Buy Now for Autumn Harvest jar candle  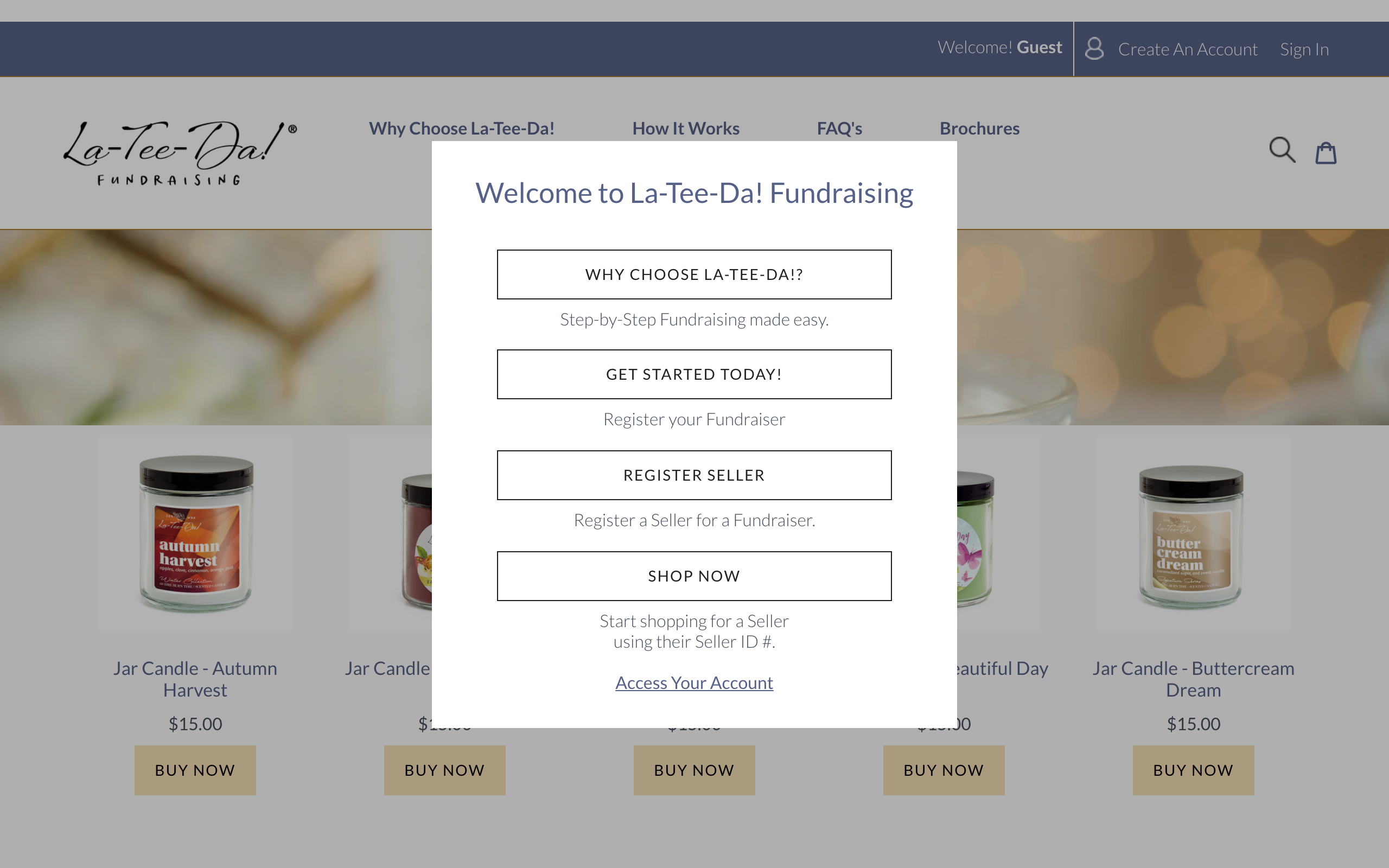pyautogui.click(x=195, y=770)
